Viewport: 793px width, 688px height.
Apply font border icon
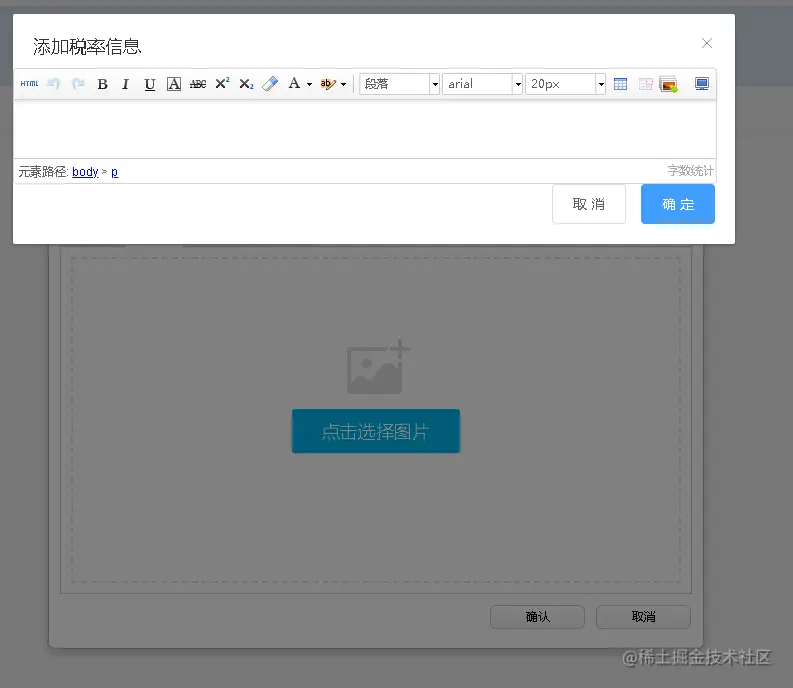[x=173, y=84]
